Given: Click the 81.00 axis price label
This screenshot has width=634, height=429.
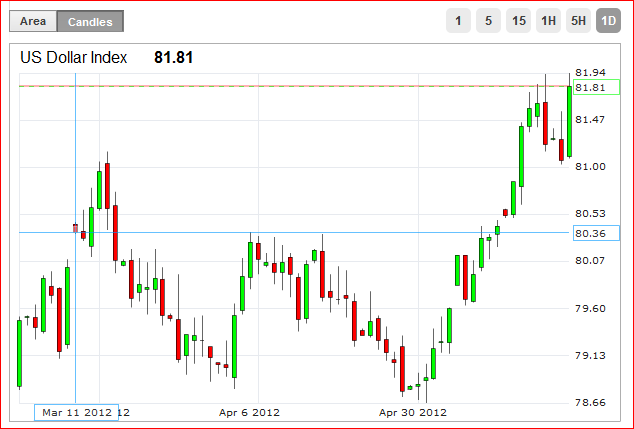Looking at the screenshot, I should 591,167.
